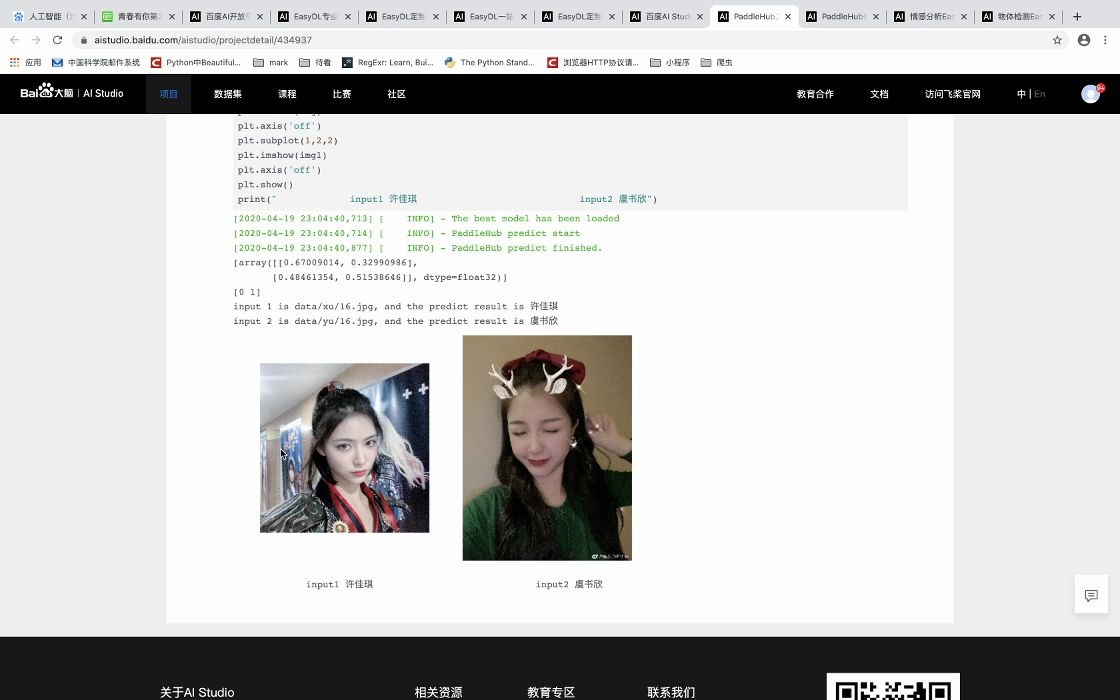The width and height of the screenshot is (1120, 700).
Task: Click the apps grid icon on the bookmarks bar
Action: pos(14,62)
